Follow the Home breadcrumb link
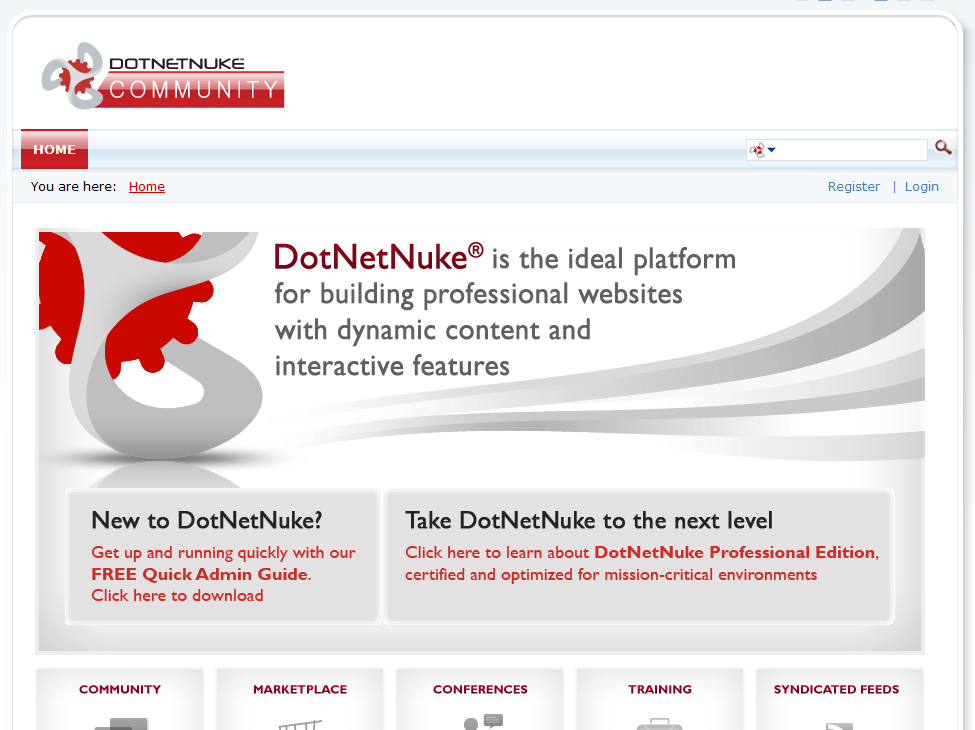This screenshot has height=730, width=975. (147, 187)
